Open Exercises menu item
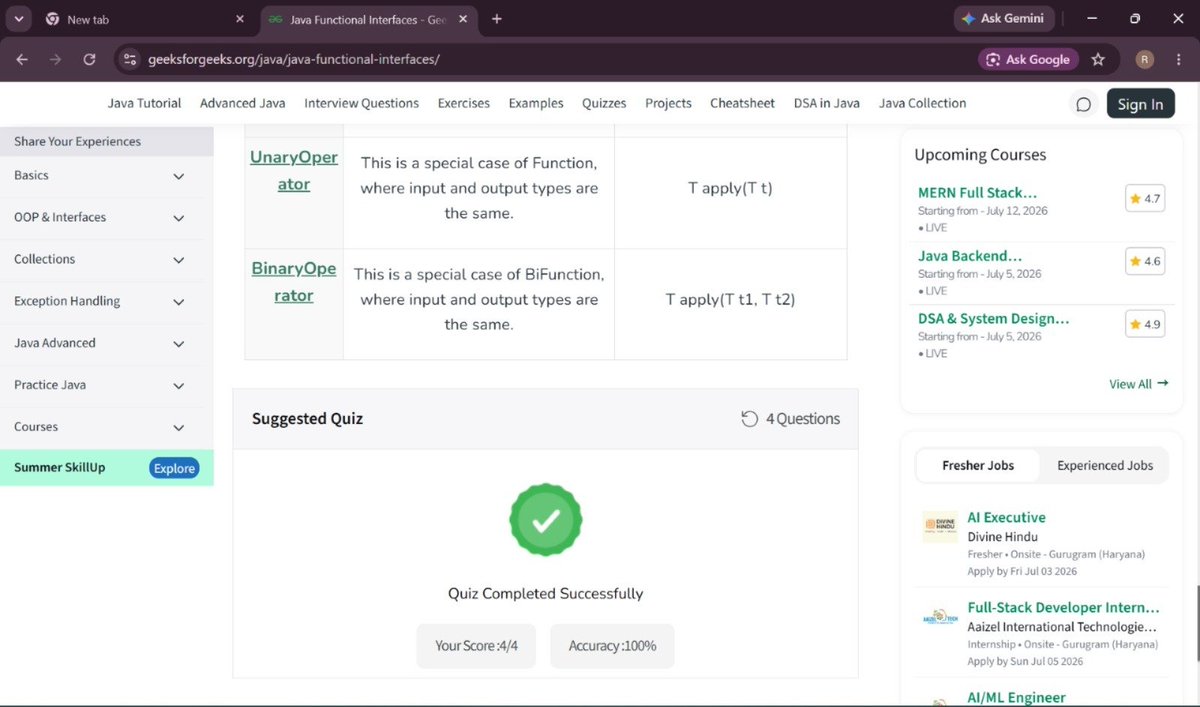The image size is (1200, 707). tap(464, 103)
